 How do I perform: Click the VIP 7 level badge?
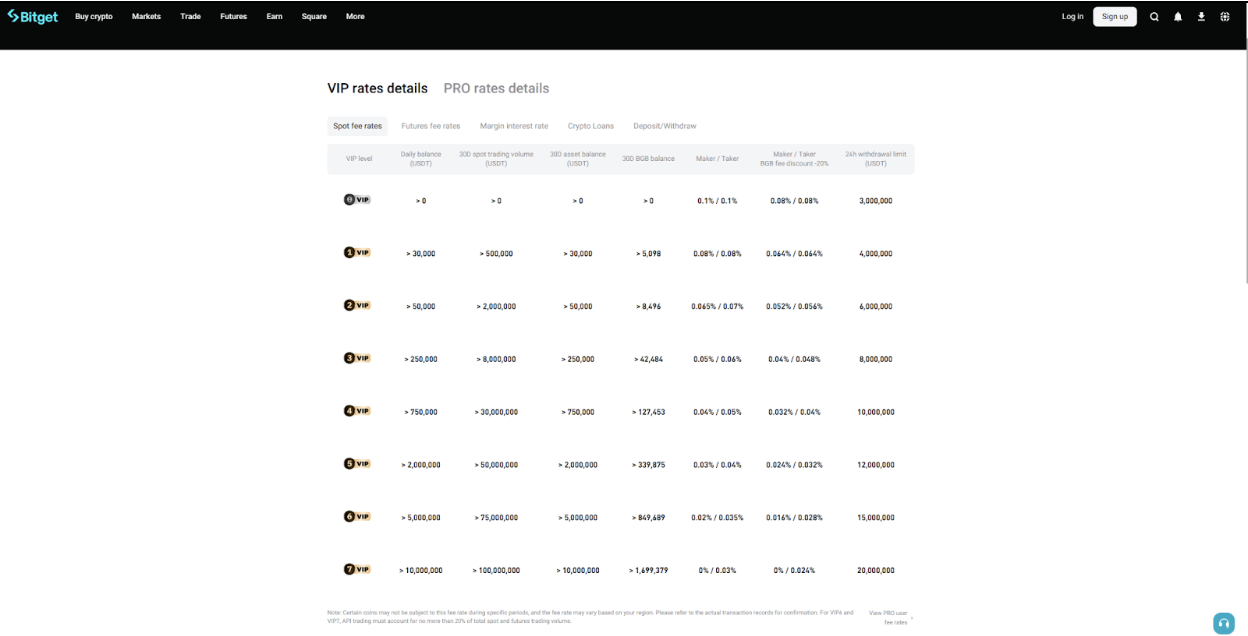pos(357,569)
